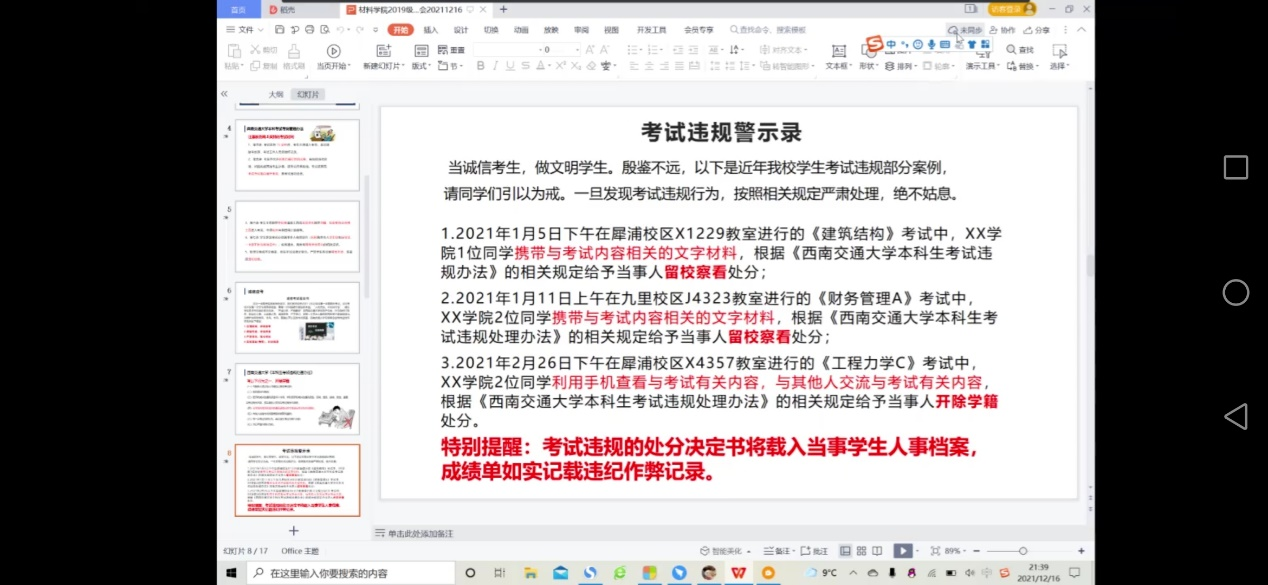1268x585 pixels.
Task: Click the 分享 share button
Action: click(x=1037, y=30)
